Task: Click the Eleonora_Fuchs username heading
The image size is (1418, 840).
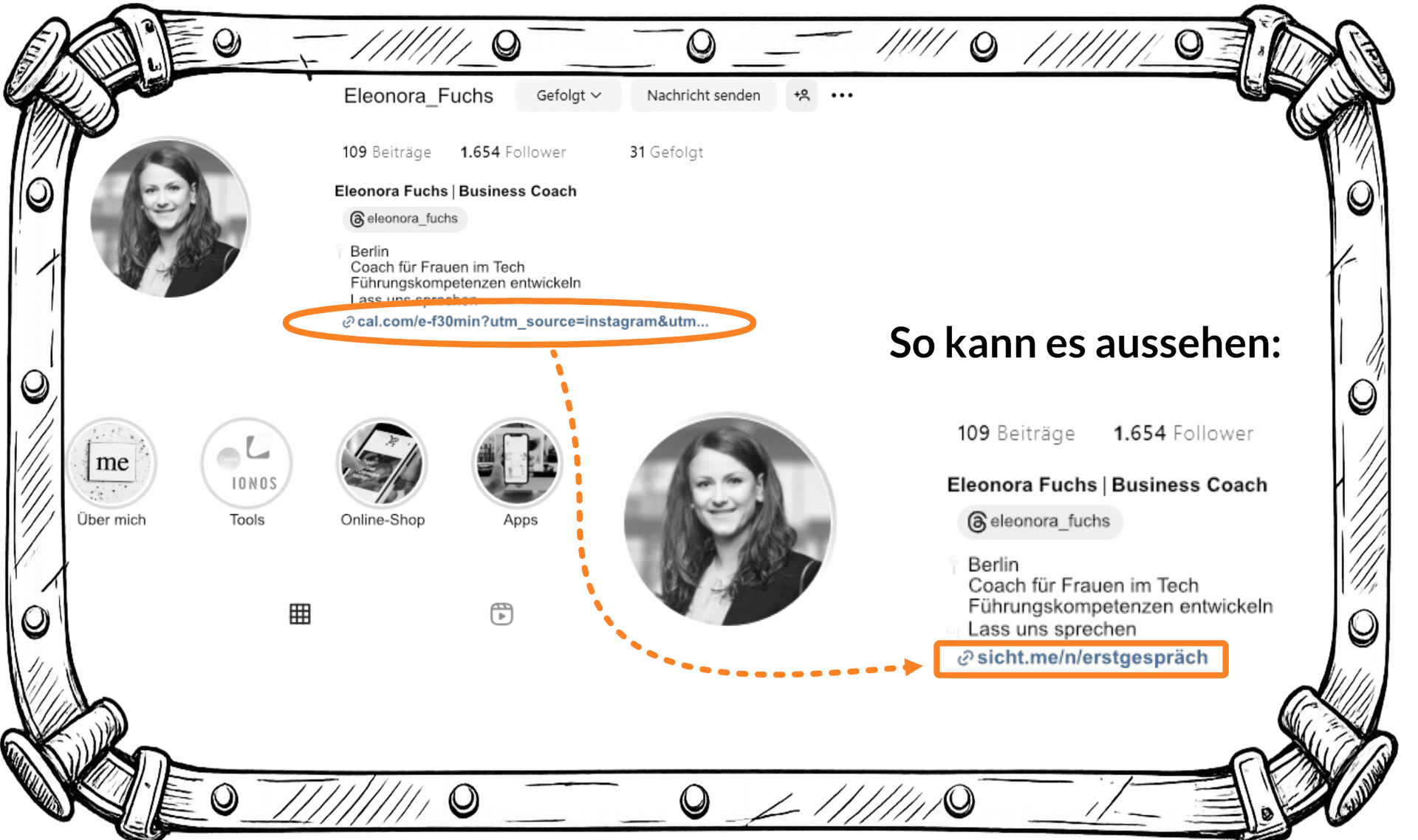Action: (x=418, y=96)
